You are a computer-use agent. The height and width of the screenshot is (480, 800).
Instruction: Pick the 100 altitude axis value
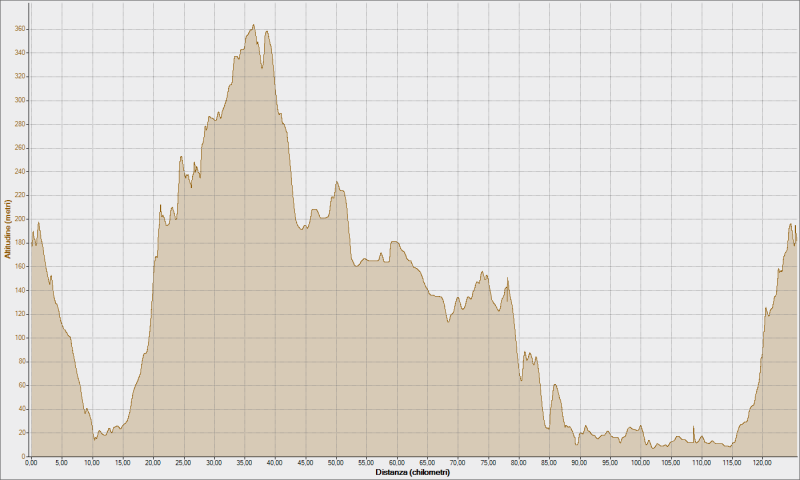[x=20, y=338]
